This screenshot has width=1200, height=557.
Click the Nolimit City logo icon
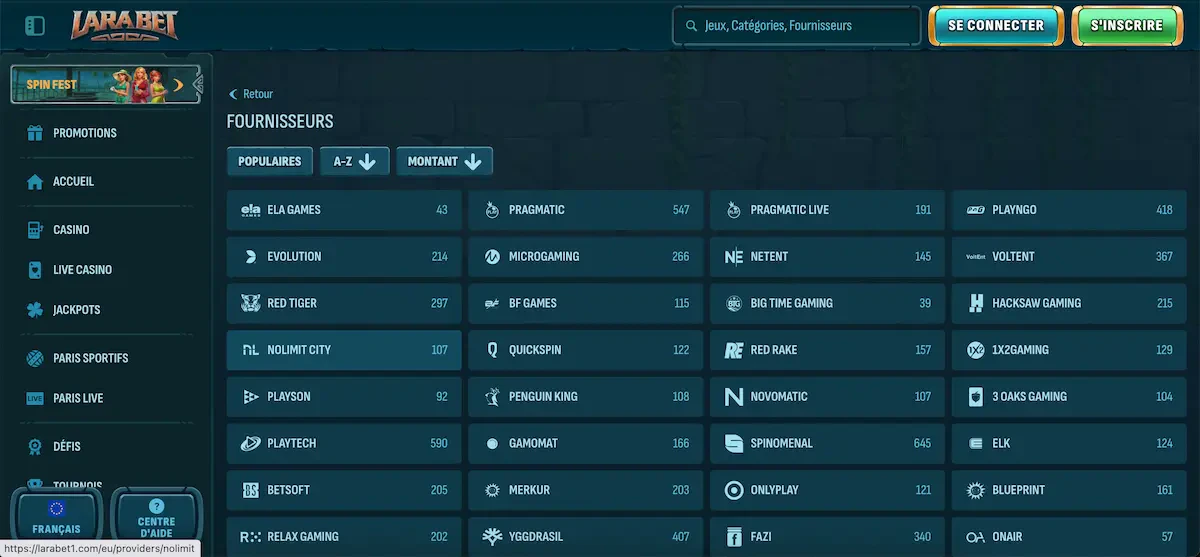coord(250,350)
